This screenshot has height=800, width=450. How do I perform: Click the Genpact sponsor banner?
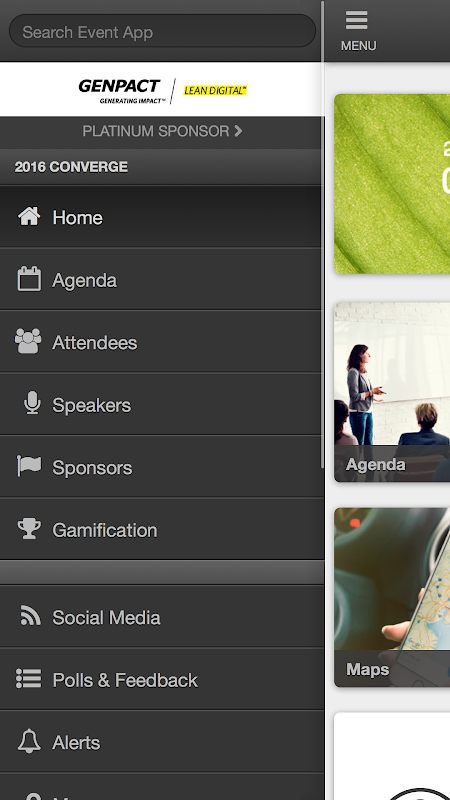(x=162, y=90)
